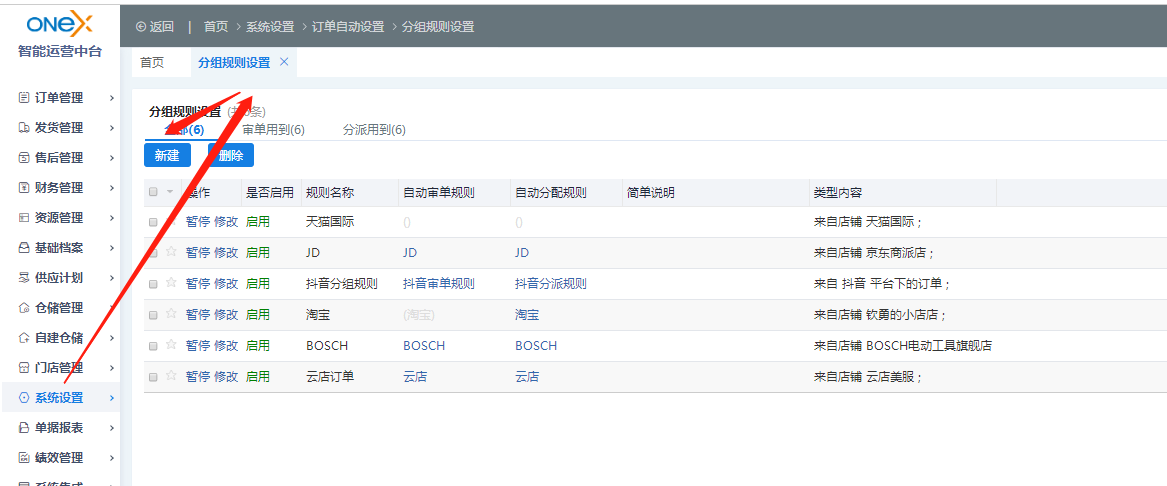Click 订单自动设置 in the breadcrumb
Screen dimensions: 1167x486
tap(348, 27)
